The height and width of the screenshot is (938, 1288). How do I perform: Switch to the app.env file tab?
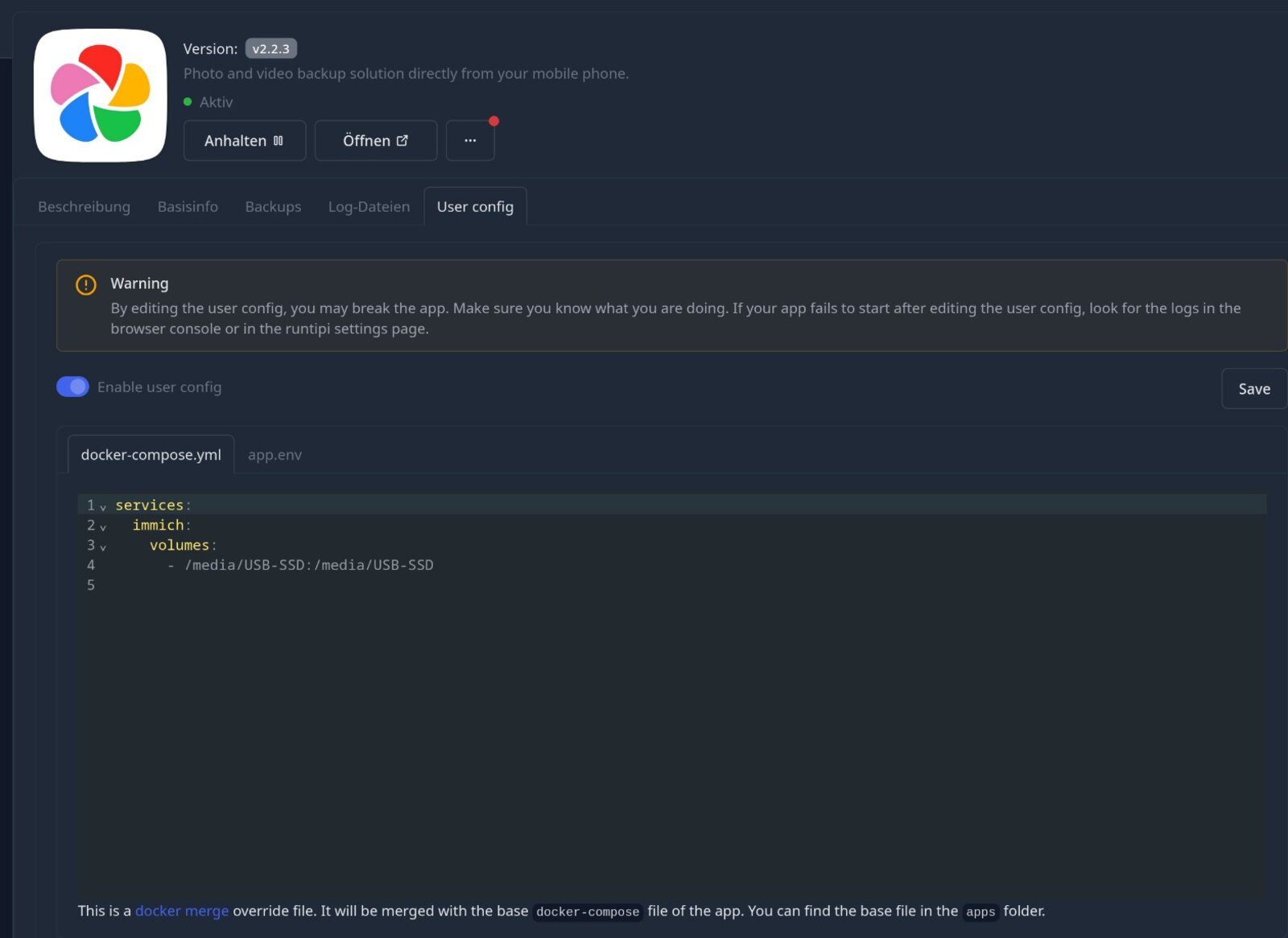(275, 455)
